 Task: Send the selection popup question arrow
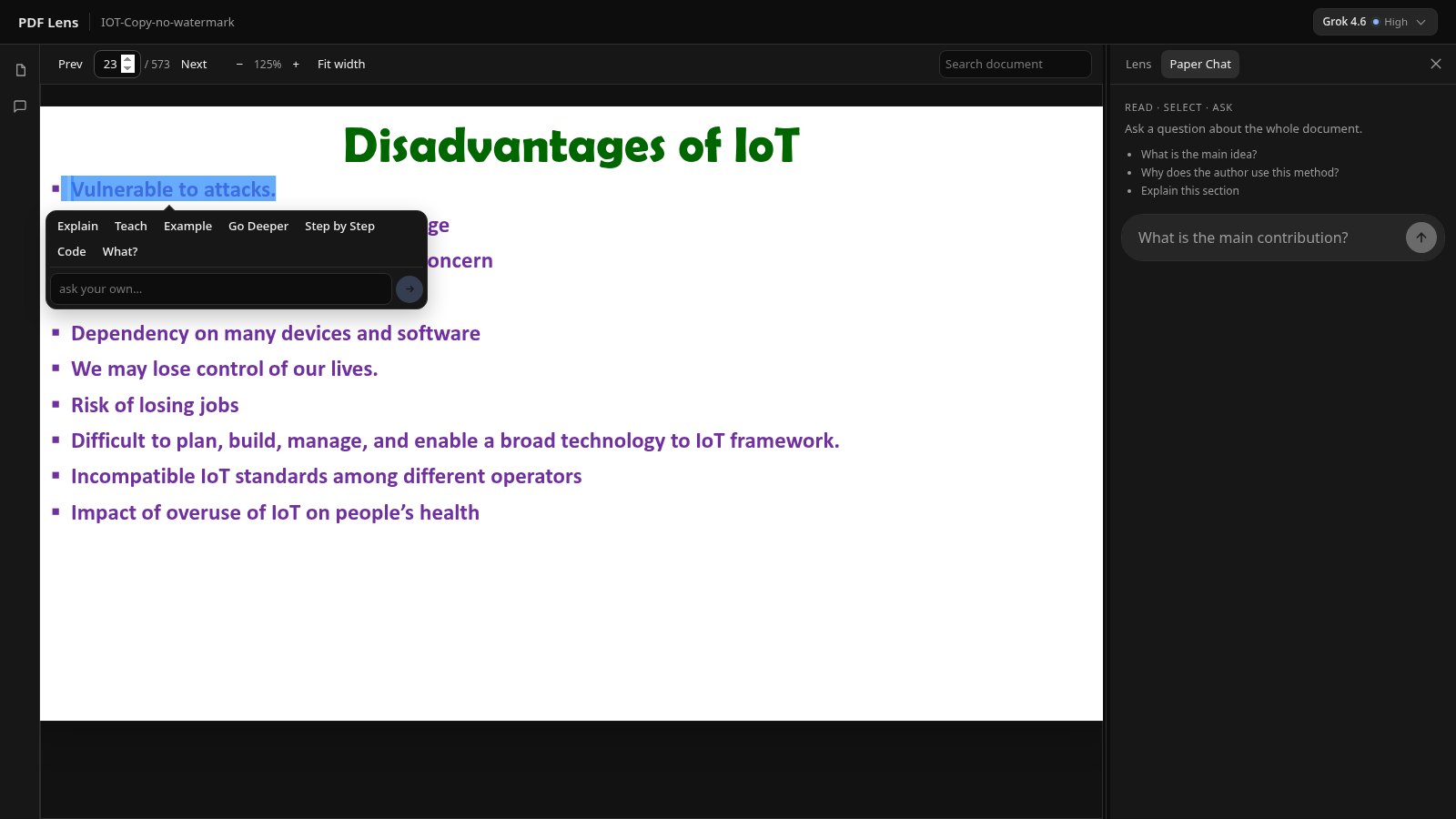coord(409,289)
